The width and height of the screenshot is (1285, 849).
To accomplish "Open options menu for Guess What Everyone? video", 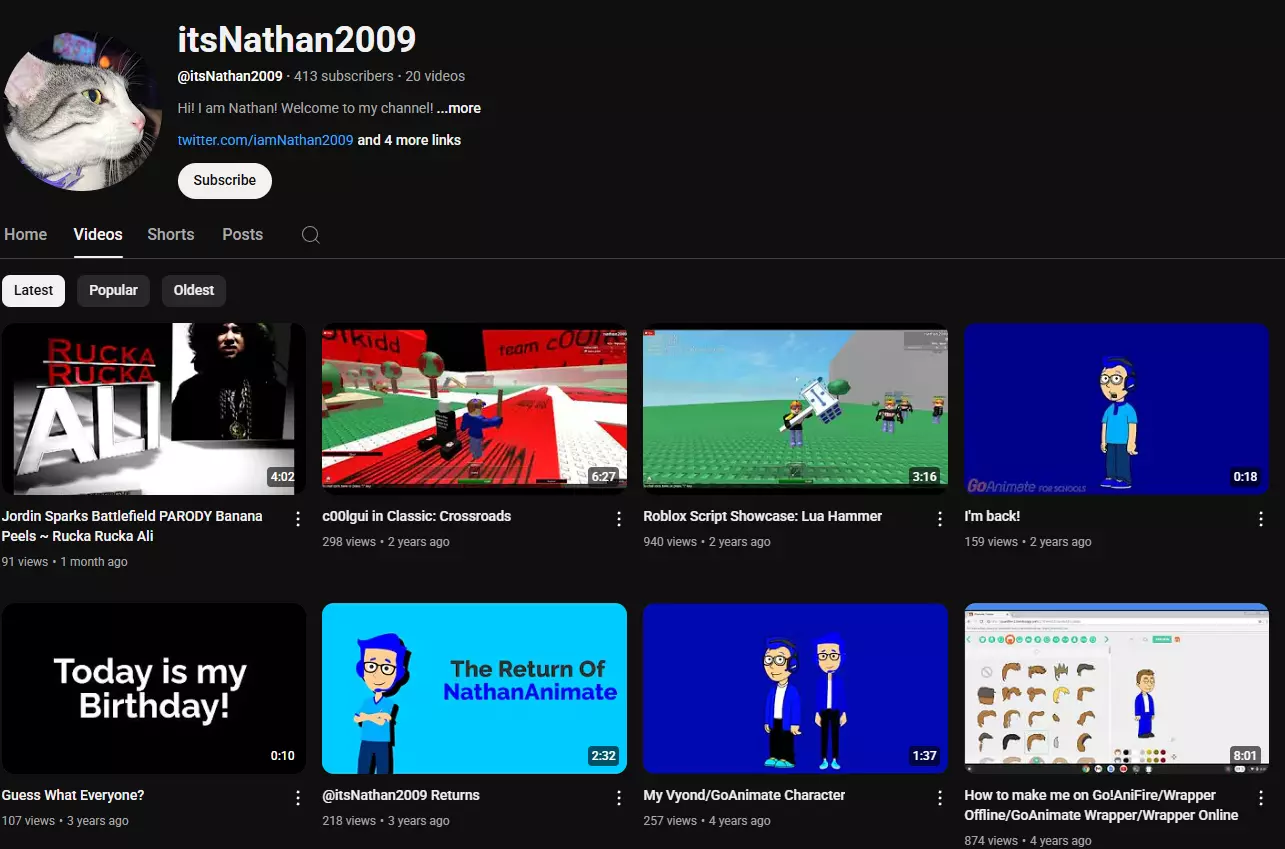I will pyautogui.click(x=298, y=797).
